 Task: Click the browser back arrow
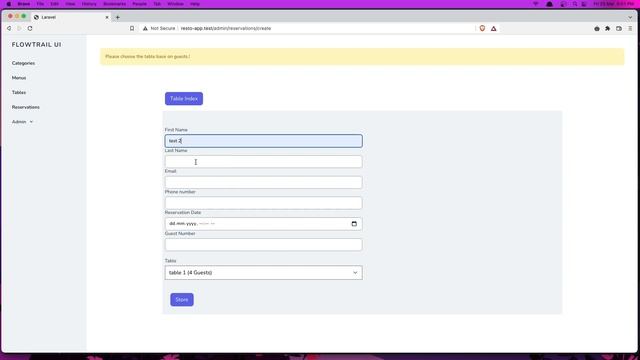tap(9, 29)
